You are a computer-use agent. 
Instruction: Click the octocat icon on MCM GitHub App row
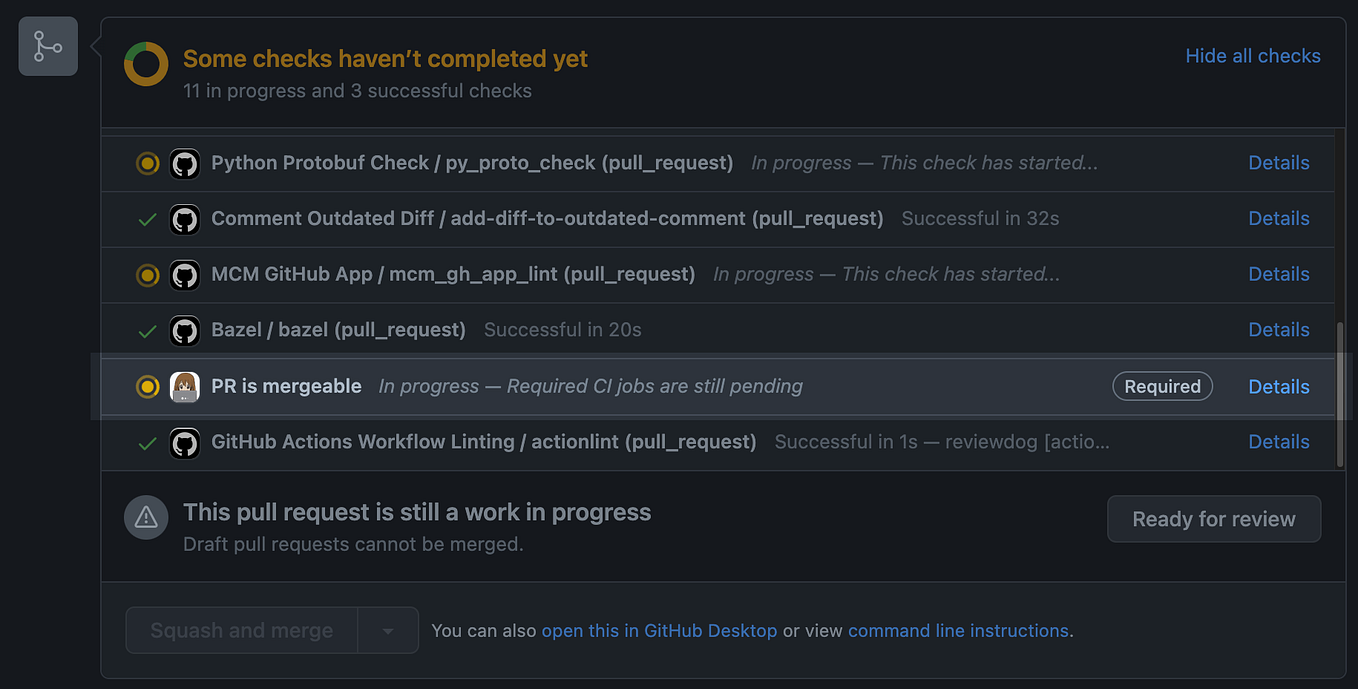[185, 274]
